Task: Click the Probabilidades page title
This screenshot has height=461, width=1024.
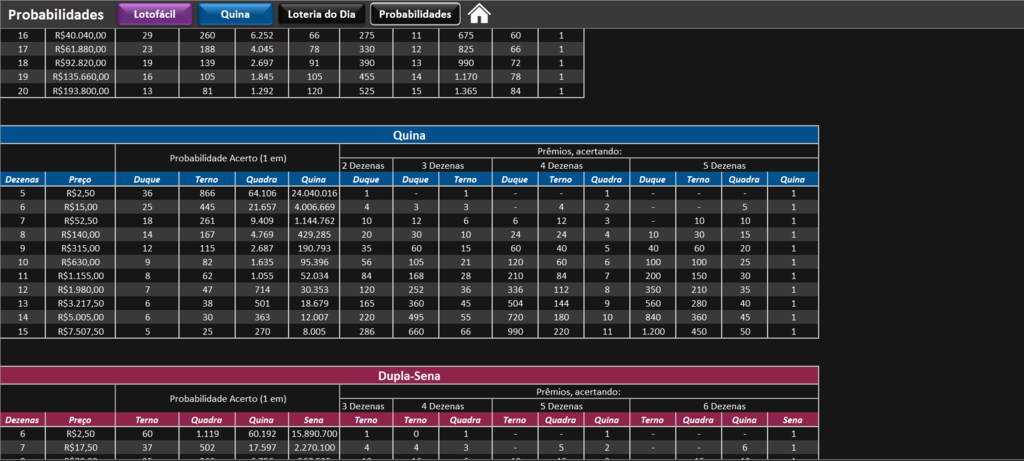Action: click(x=56, y=14)
